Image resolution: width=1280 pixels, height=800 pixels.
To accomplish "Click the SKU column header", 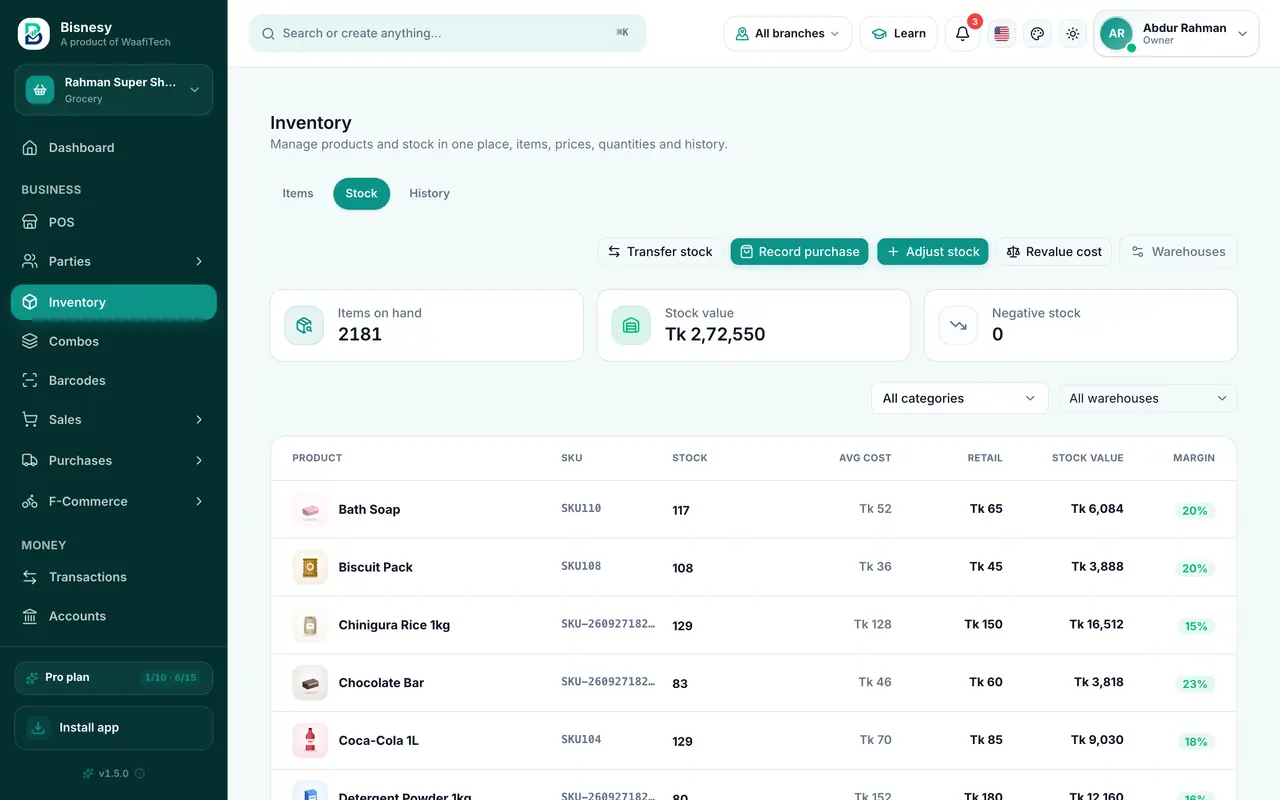I will coord(572,458).
